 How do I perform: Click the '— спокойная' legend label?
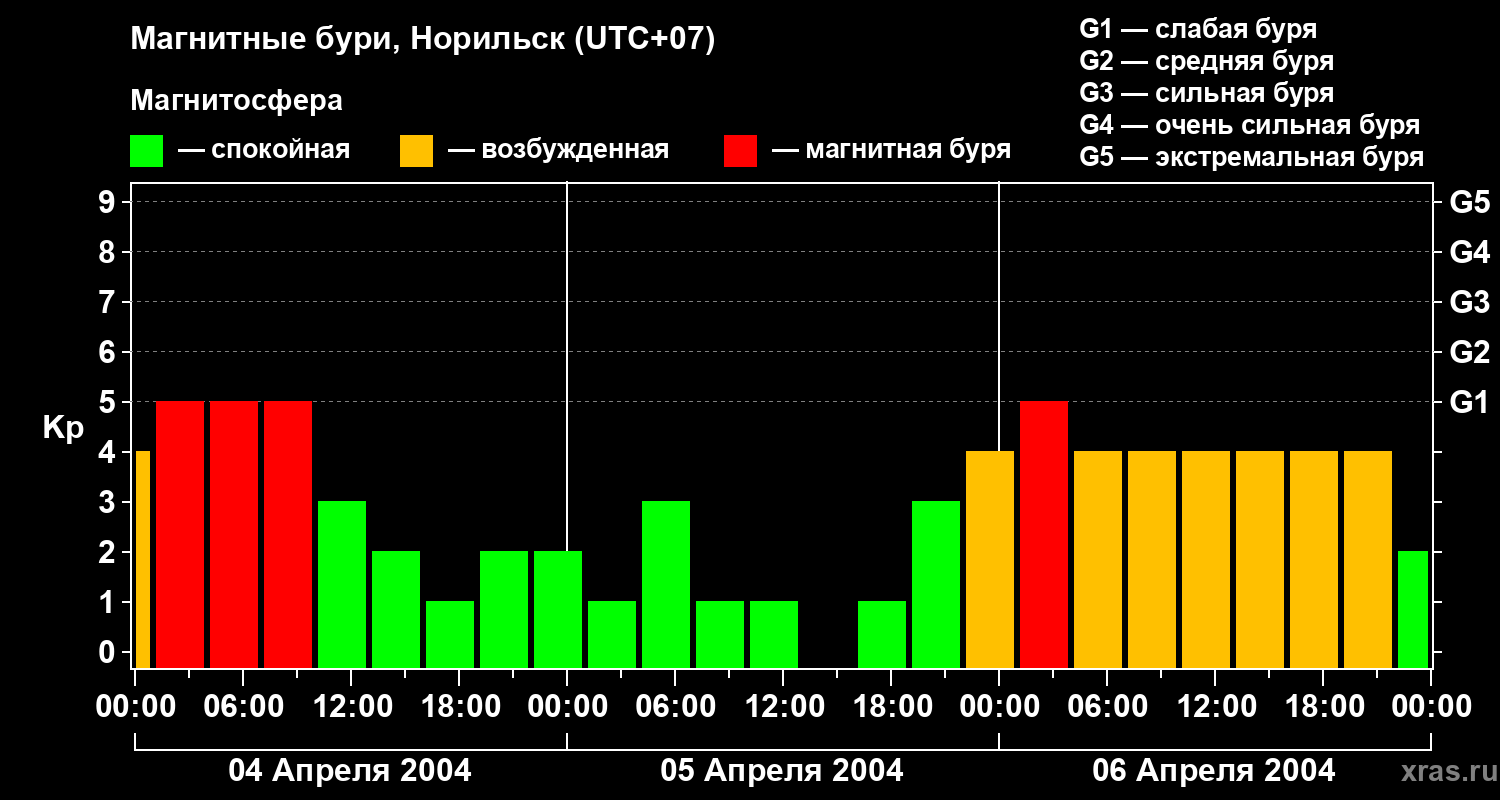(x=264, y=151)
